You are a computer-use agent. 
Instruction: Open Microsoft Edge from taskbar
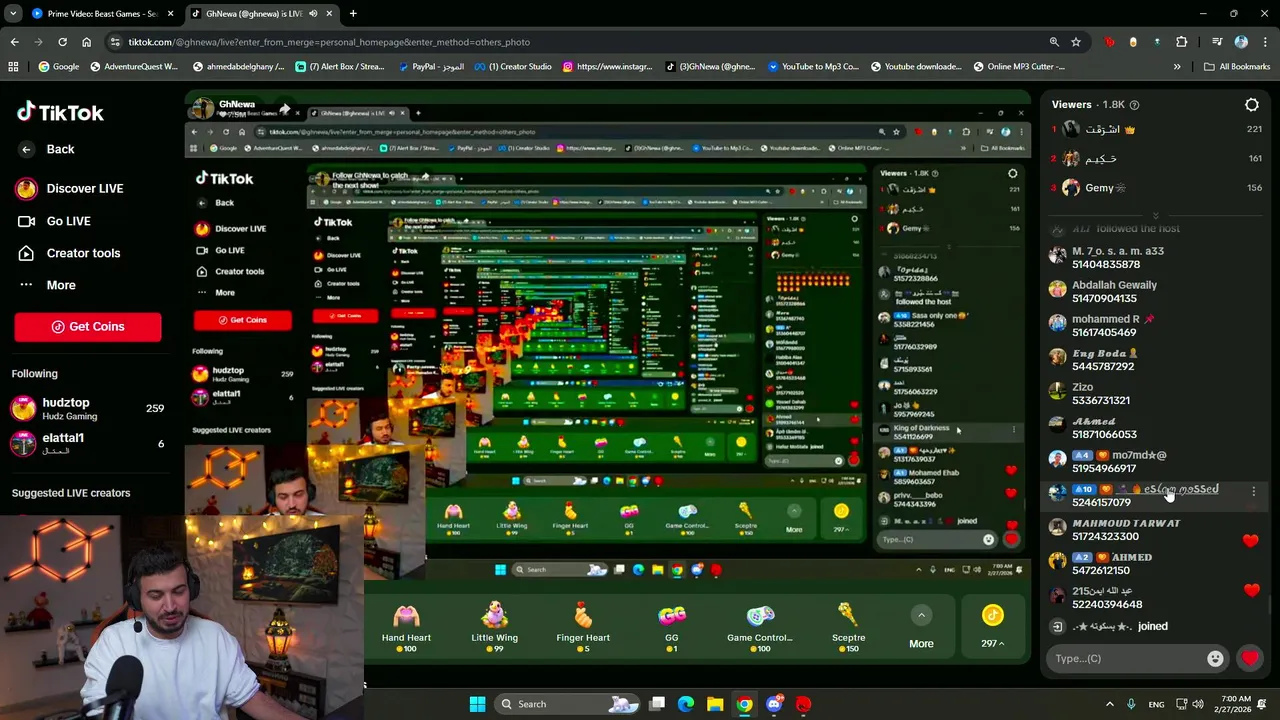[x=686, y=704]
